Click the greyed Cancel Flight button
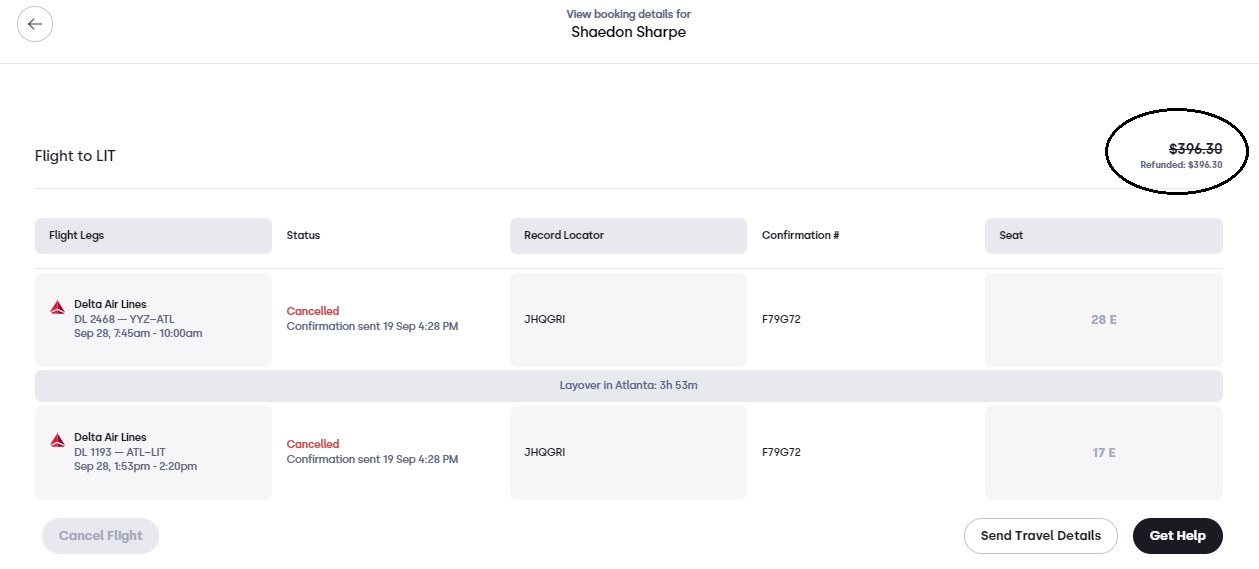The height and width of the screenshot is (569, 1259). click(100, 536)
